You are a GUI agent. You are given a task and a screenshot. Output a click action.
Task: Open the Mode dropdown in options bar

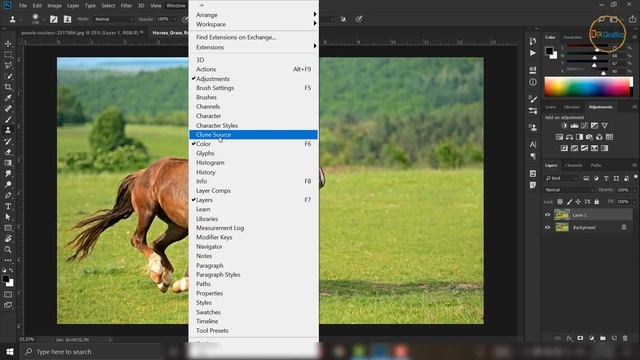pyautogui.click(x=113, y=19)
